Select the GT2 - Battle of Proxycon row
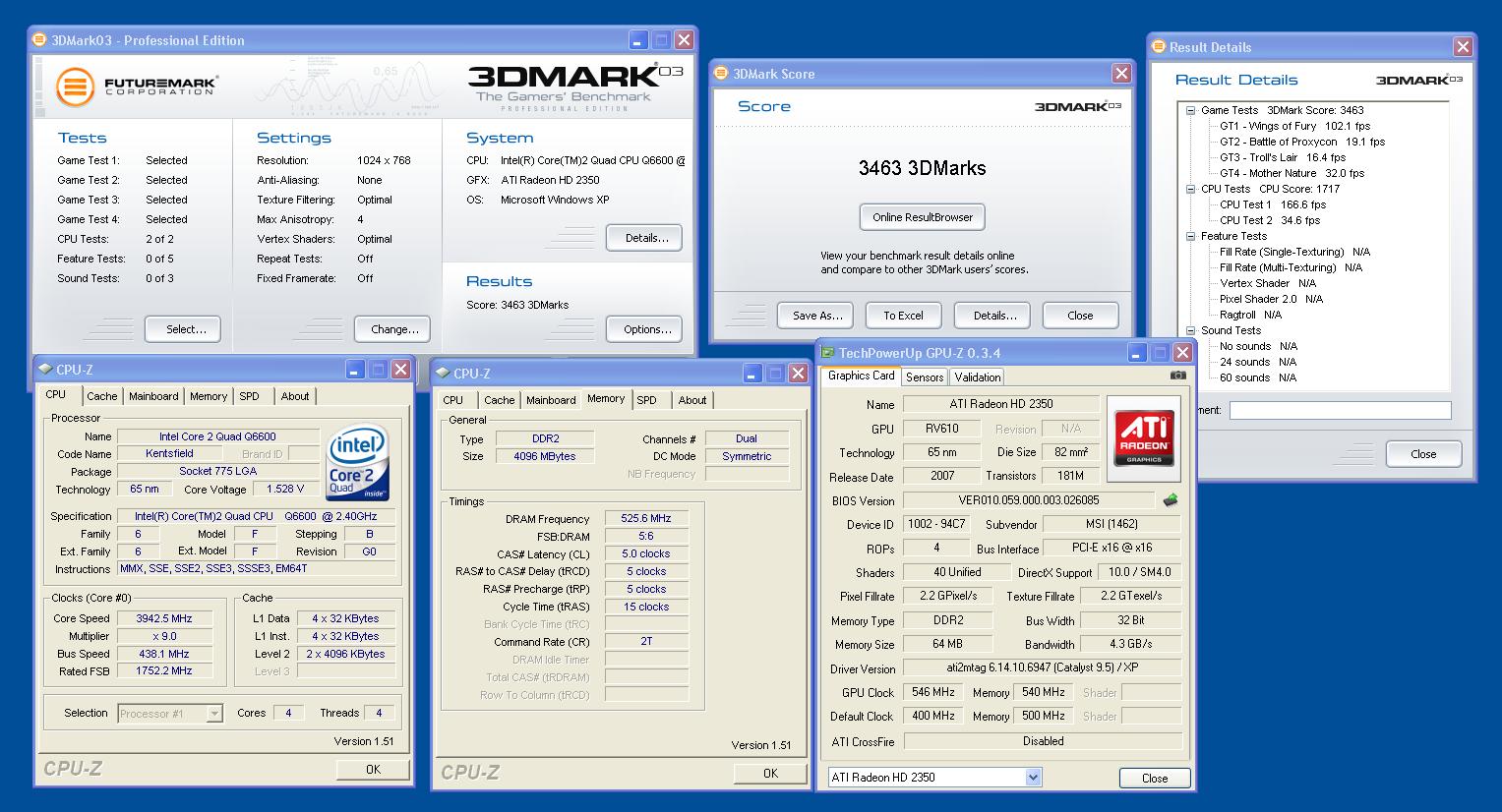Screen dimensions: 1502x812 1302,142
